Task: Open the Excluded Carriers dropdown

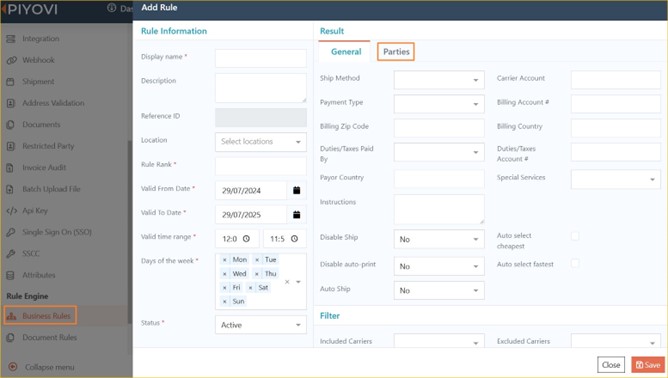Action: pos(616,341)
